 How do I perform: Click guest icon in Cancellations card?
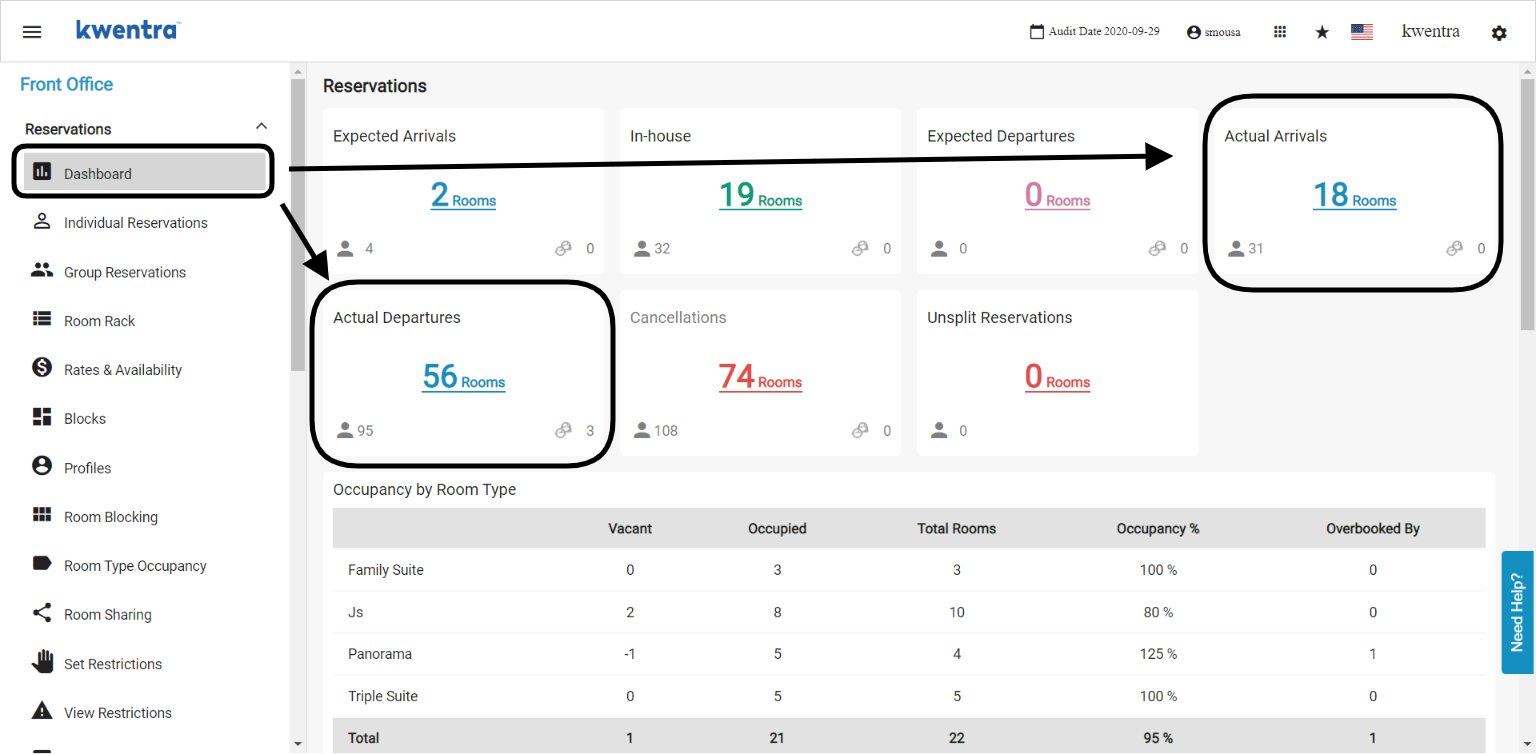[x=642, y=430]
